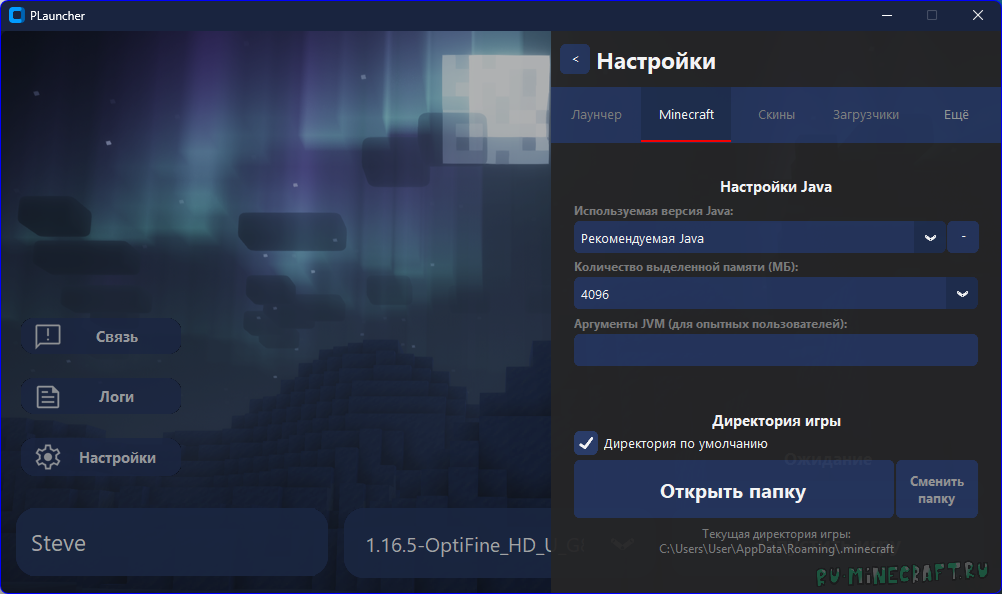The height and width of the screenshot is (594, 1002).
Task: Open the Ещё tab
Action: [x=956, y=114]
